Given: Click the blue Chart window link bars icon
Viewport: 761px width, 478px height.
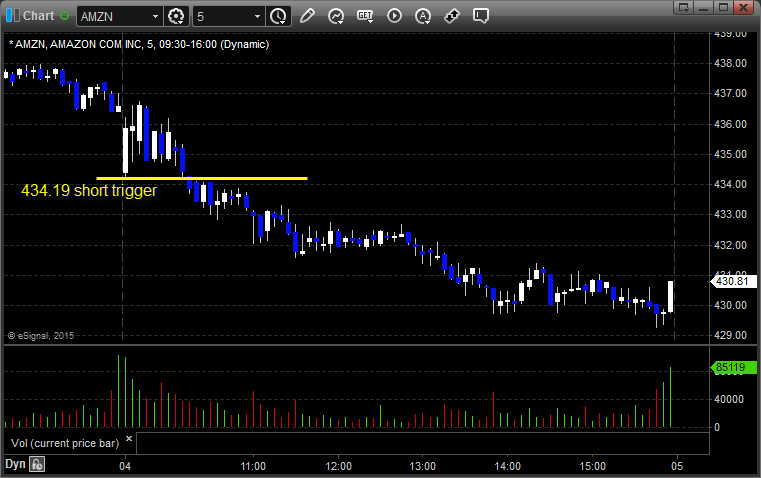Looking at the screenshot, I should click(x=13, y=16).
